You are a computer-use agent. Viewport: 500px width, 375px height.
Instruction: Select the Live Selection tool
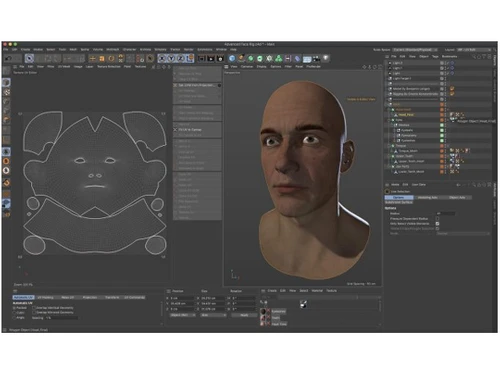tap(29, 58)
